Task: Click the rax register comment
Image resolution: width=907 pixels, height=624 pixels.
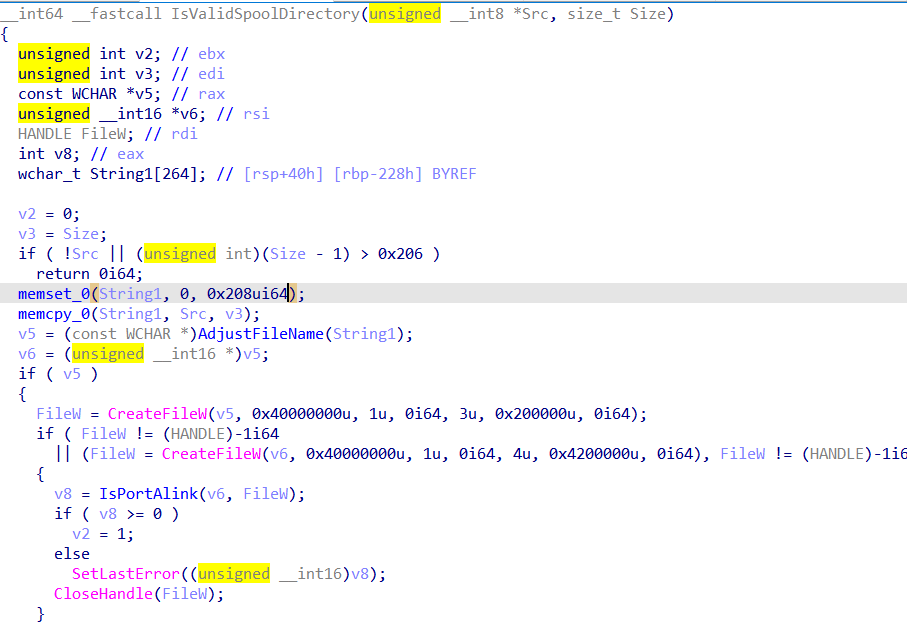Action: tap(211, 94)
